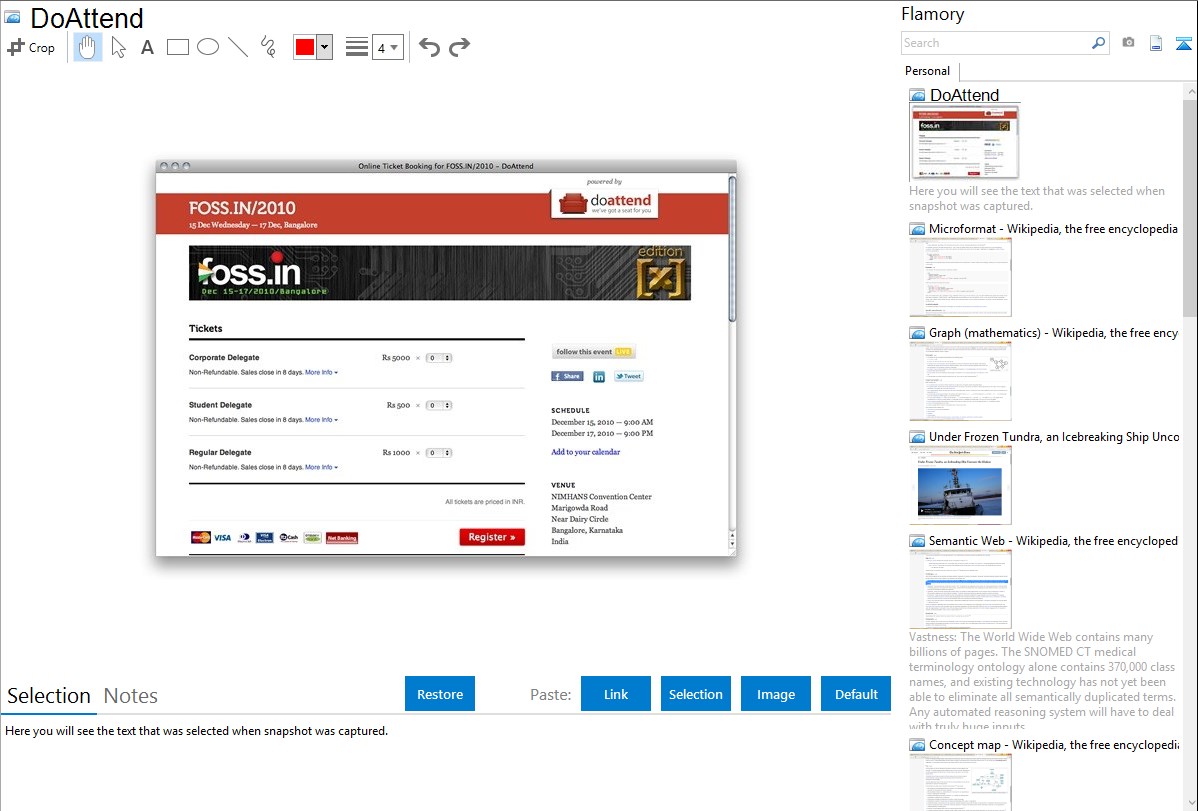The image size is (1198, 811).
Task: Open the Under Frozen Tundra snapshot thumbnail
Action: (960, 485)
